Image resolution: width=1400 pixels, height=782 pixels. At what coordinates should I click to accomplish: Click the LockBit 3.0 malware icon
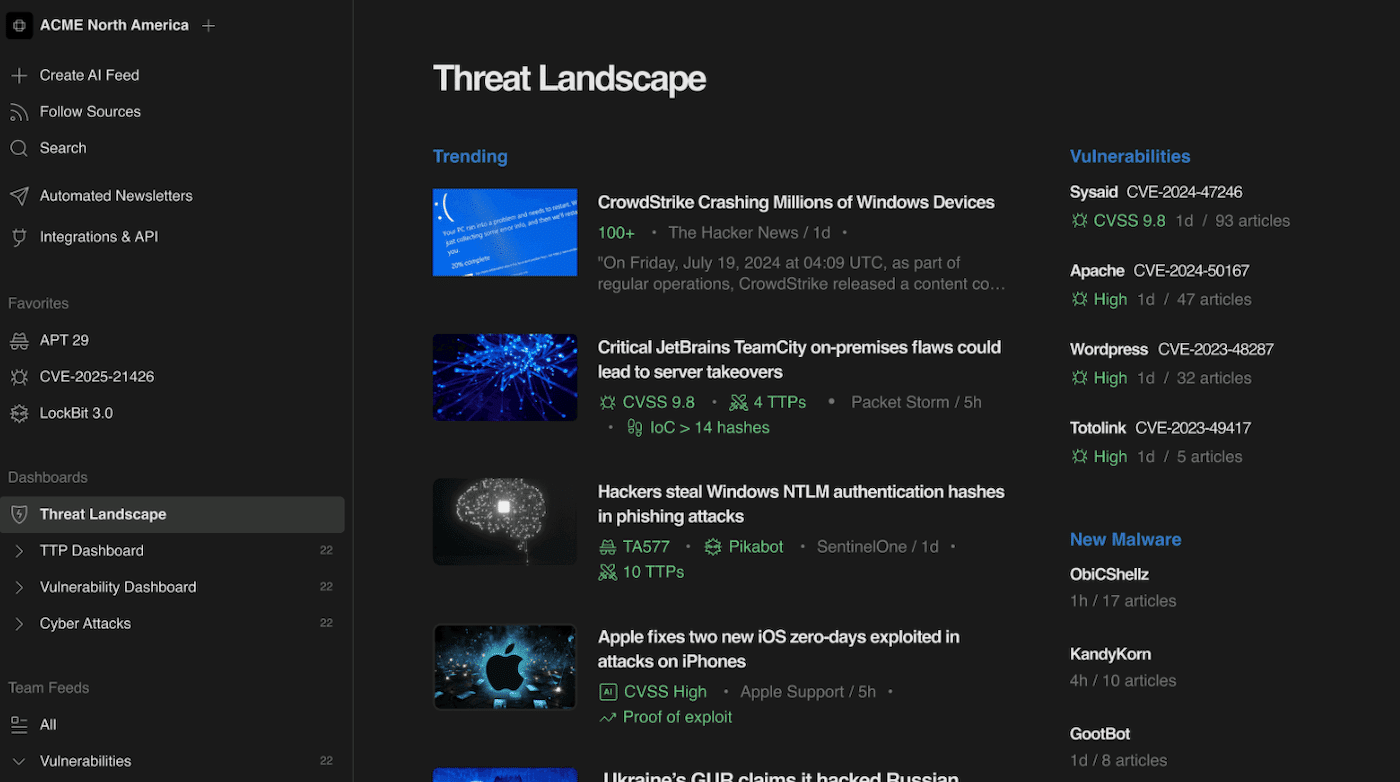(x=19, y=414)
